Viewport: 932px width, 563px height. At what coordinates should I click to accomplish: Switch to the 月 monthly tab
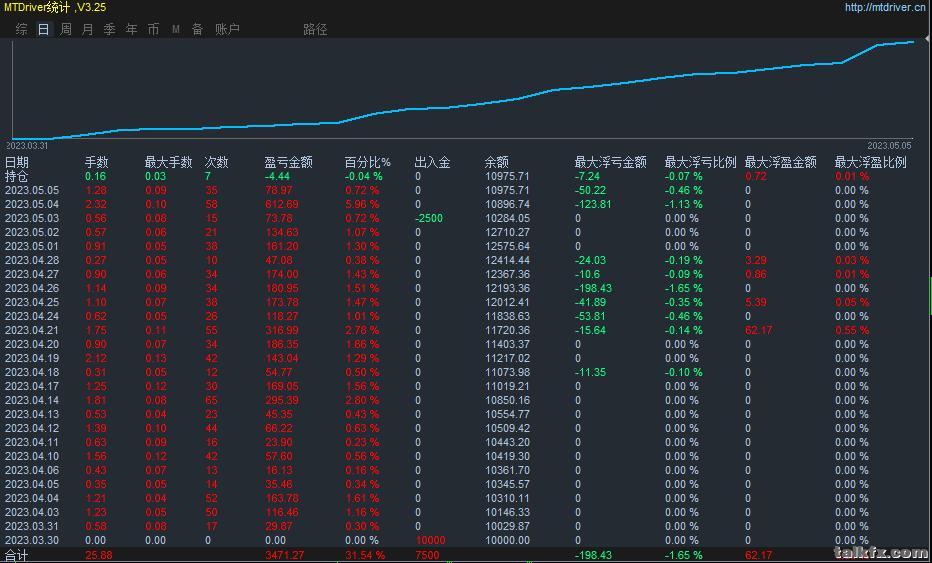88,29
